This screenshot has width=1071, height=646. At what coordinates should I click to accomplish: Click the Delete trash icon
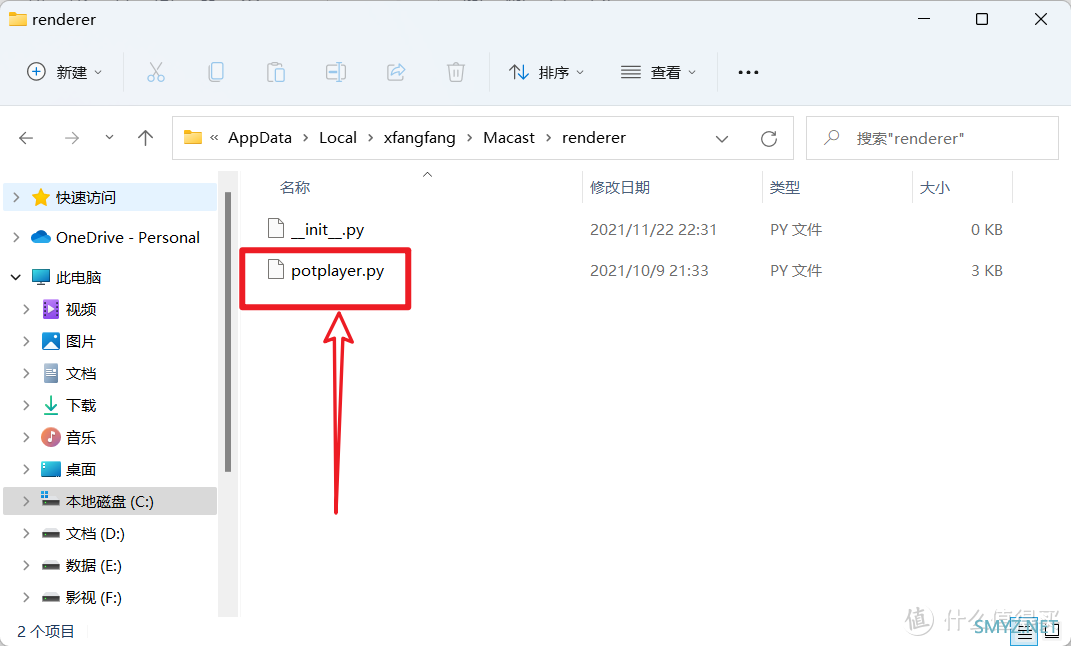[456, 72]
